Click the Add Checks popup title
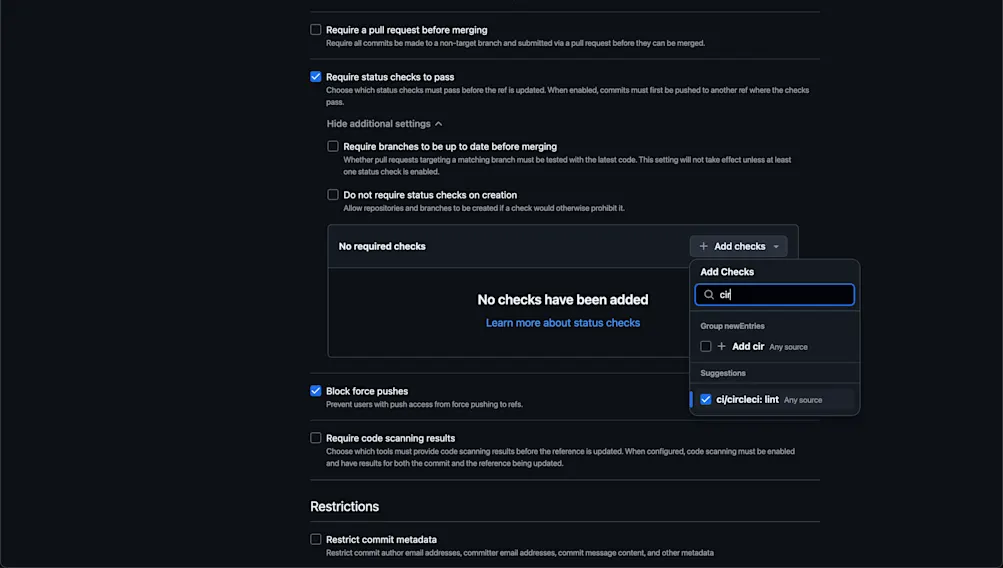 [x=727, y=272]
